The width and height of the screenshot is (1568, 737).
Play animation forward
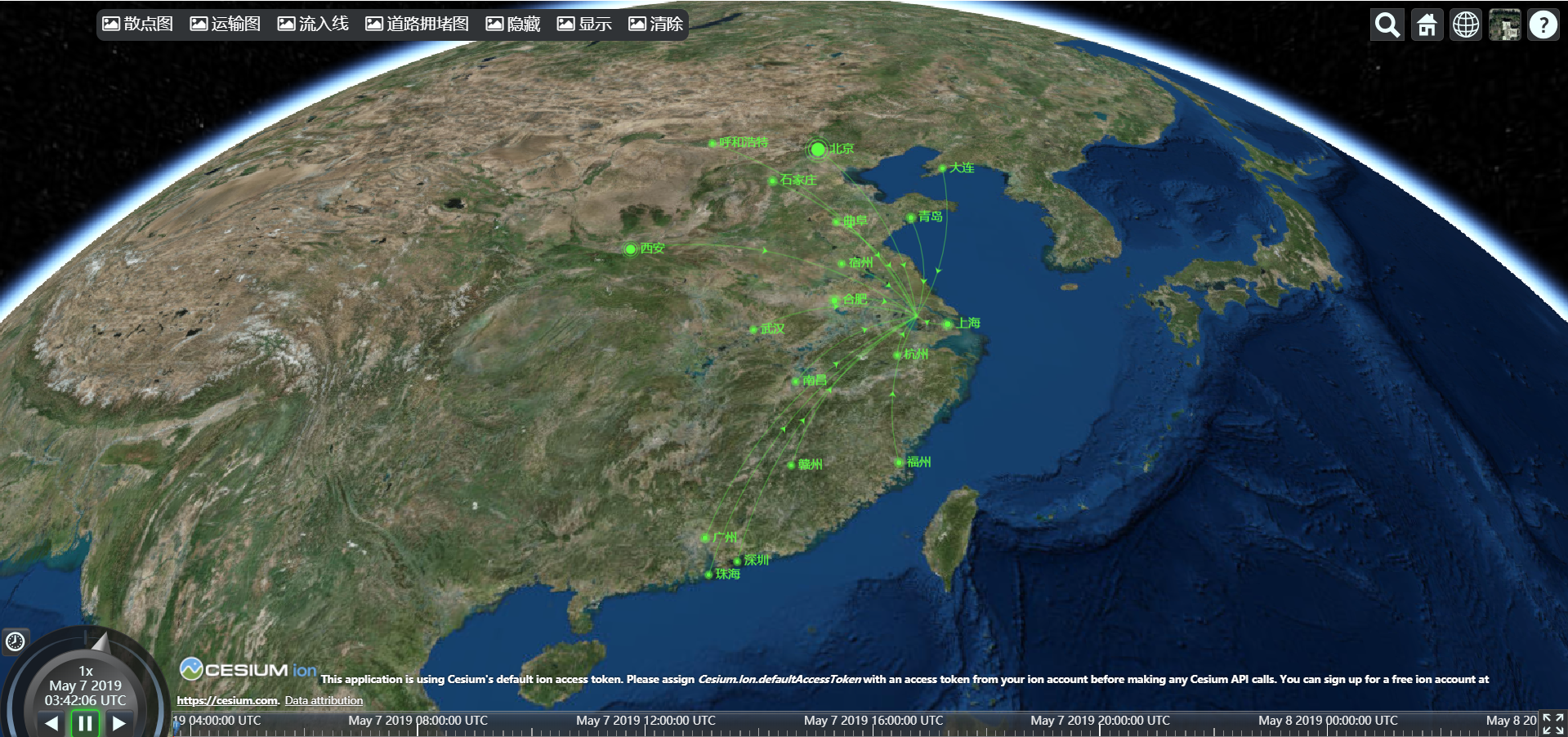(119, 723)
